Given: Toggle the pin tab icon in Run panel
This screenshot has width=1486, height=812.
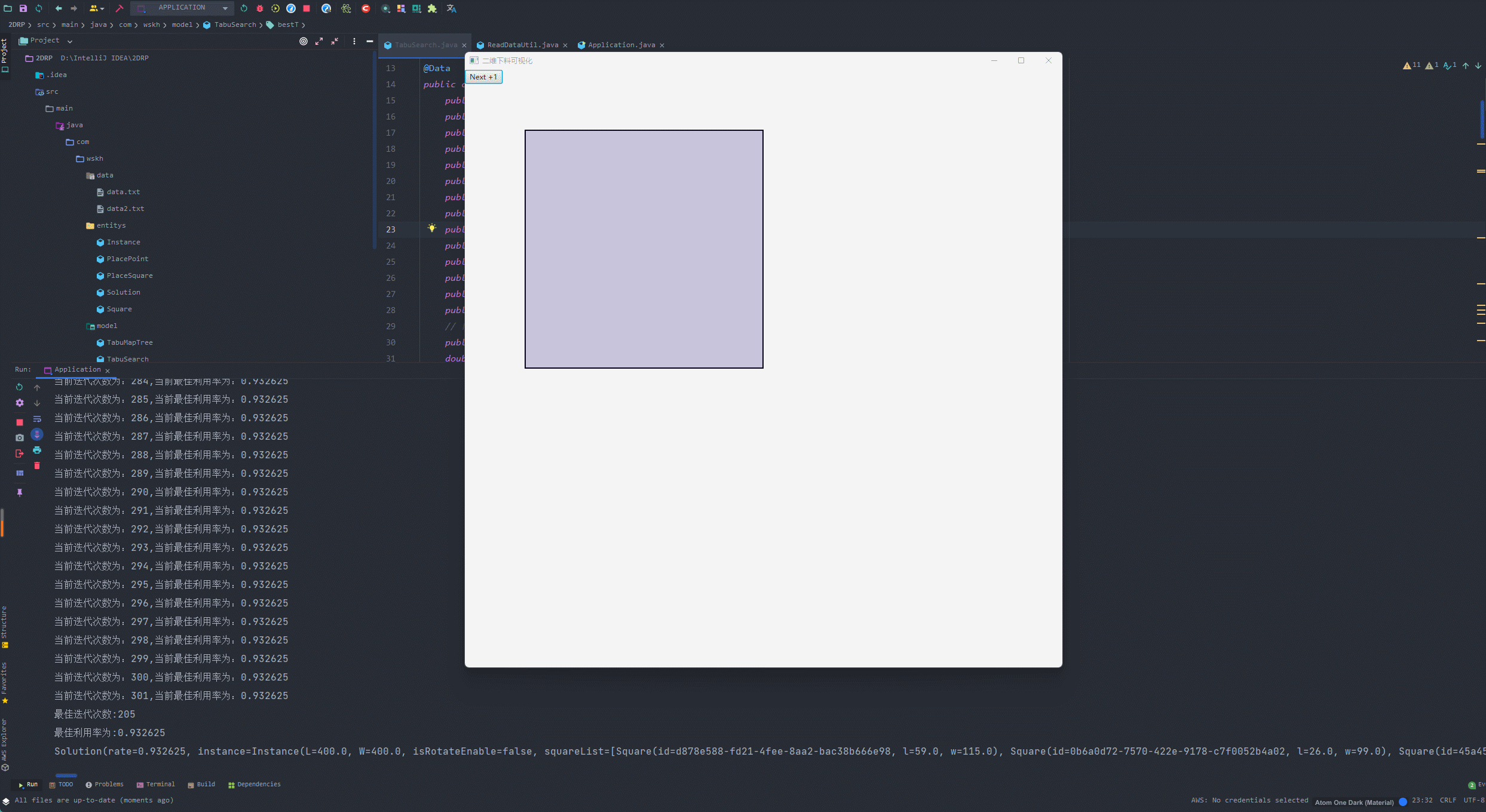Looking at the screenshot, I should pyautogui.click(x=20, y=492).
